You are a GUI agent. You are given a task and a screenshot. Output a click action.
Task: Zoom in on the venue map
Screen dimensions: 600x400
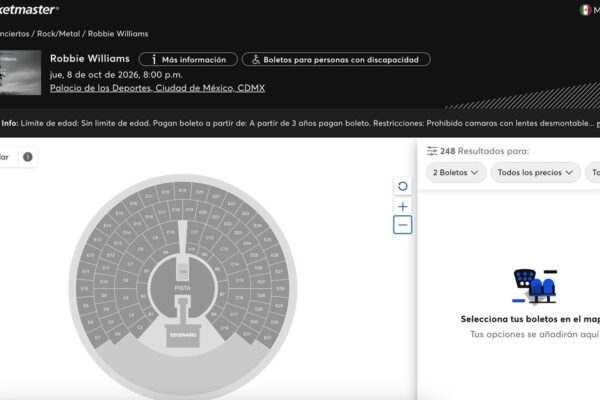[402, 206]
